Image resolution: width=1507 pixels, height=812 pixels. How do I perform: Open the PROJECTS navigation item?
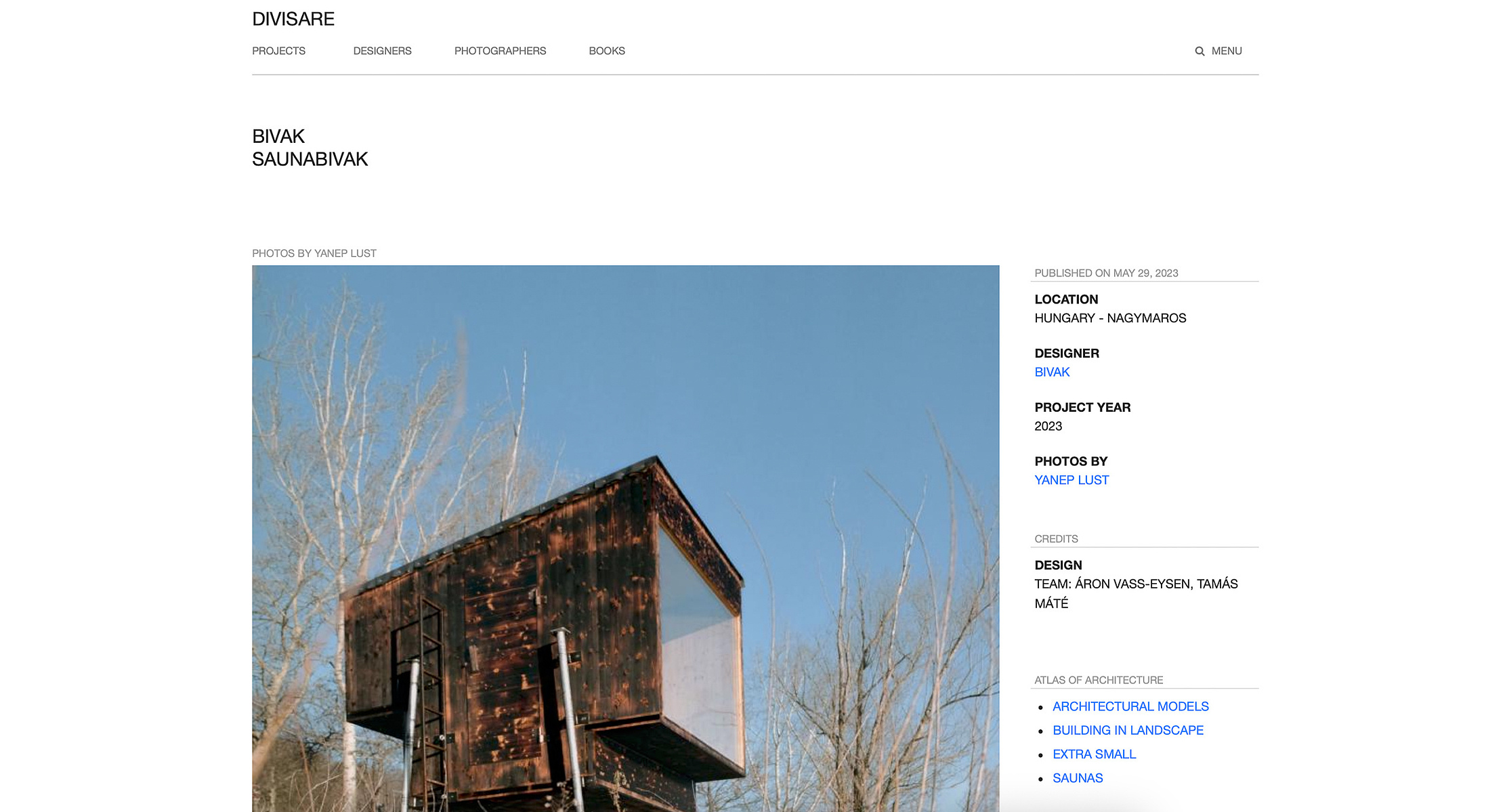point(278,51)
